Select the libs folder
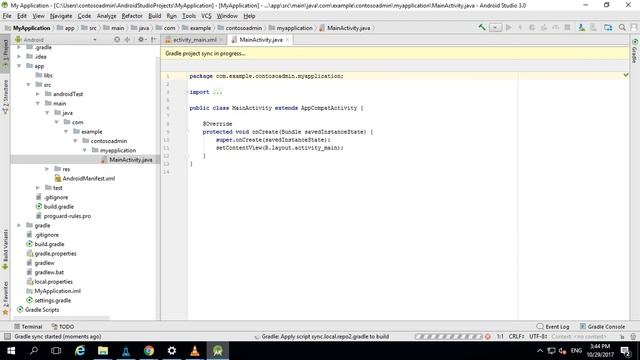The height and width of the screenshot is (360, 640). [48, 76]
